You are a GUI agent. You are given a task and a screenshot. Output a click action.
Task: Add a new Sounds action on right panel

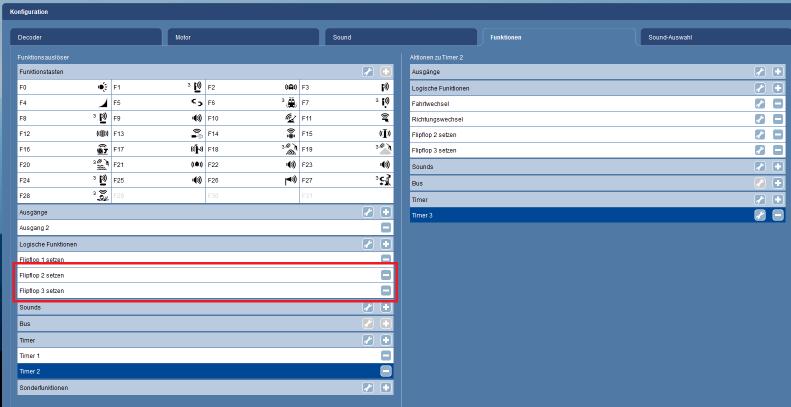(777, 165)
